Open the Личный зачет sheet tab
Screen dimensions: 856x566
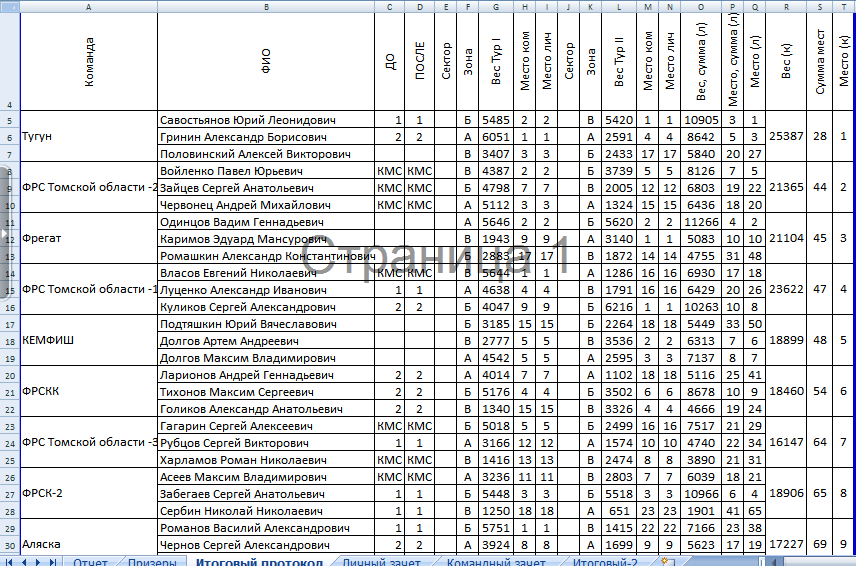click(x=382, y=562)
